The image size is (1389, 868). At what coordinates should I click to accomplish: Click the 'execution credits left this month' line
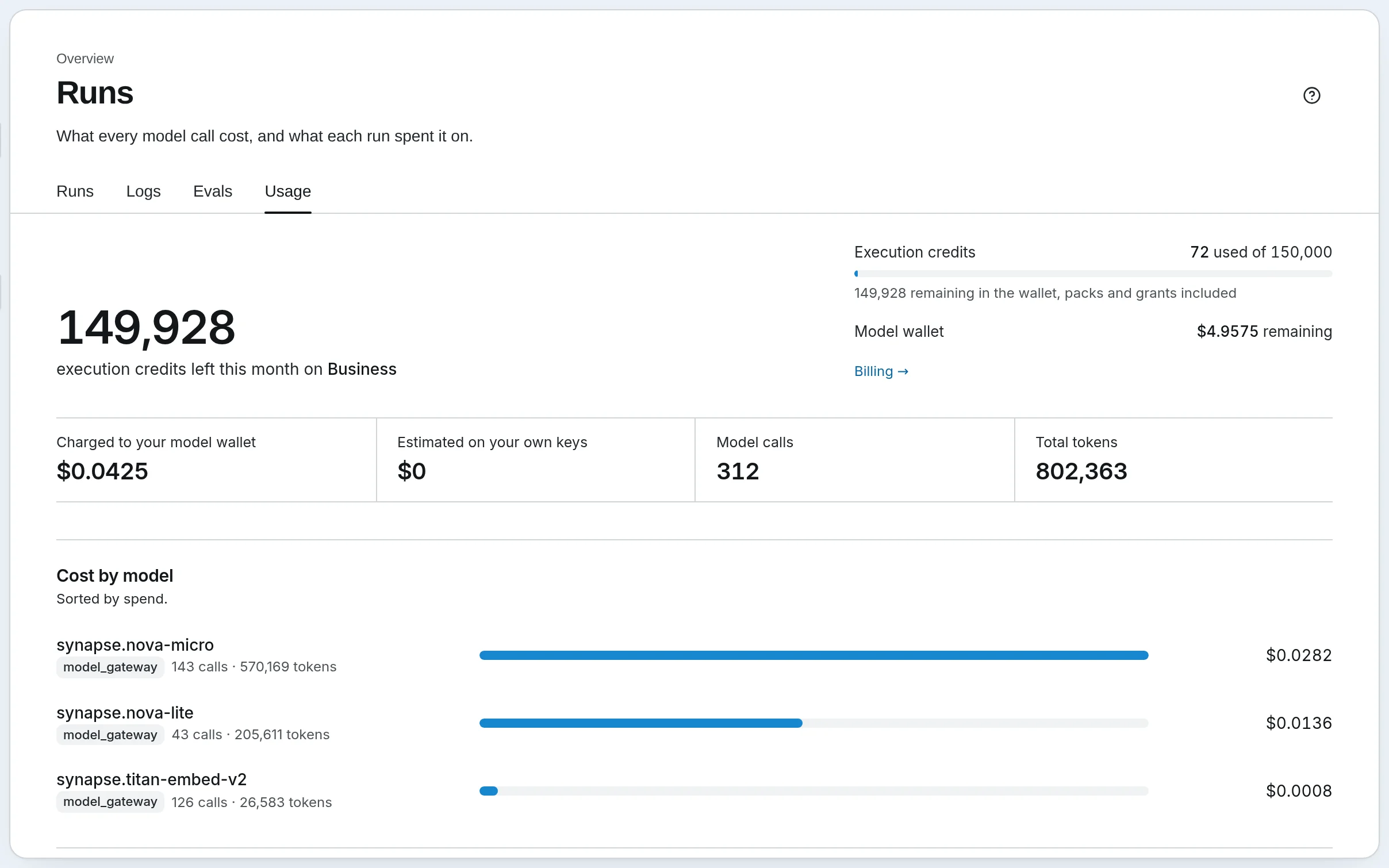pyautogui.click(x=227, y=369)
